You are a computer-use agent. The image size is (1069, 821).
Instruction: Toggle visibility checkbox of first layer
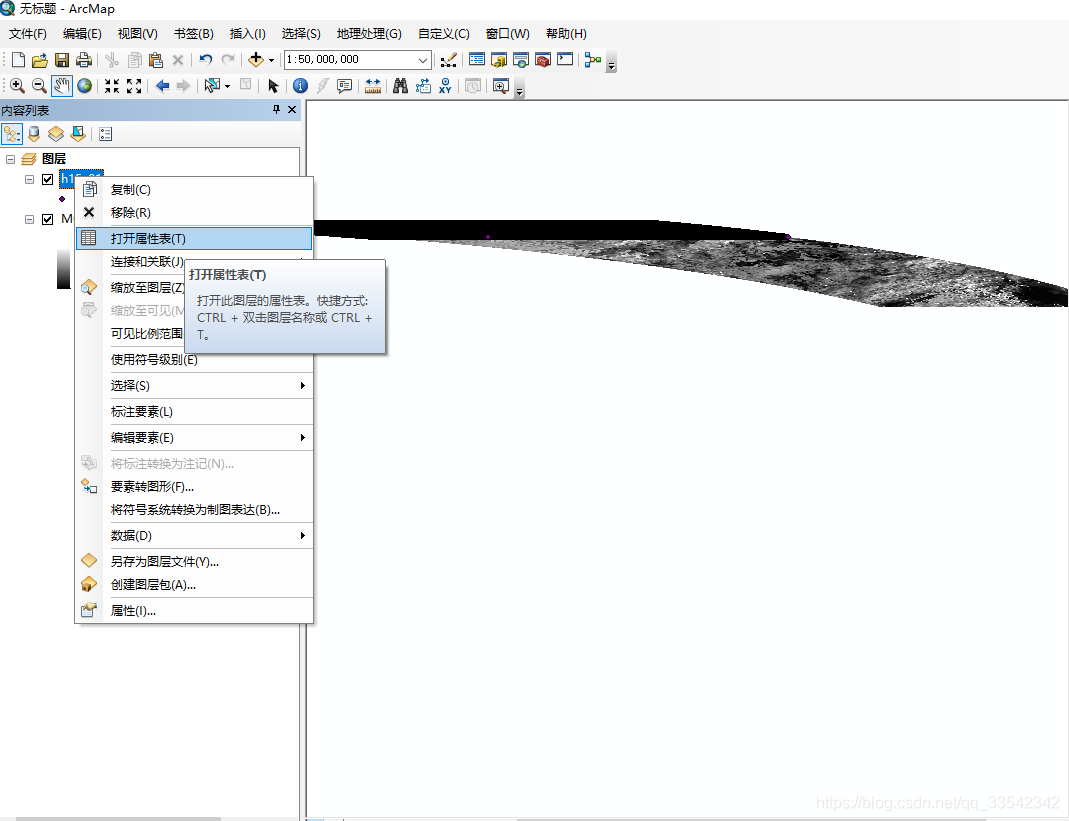click(x=48, y=179)
